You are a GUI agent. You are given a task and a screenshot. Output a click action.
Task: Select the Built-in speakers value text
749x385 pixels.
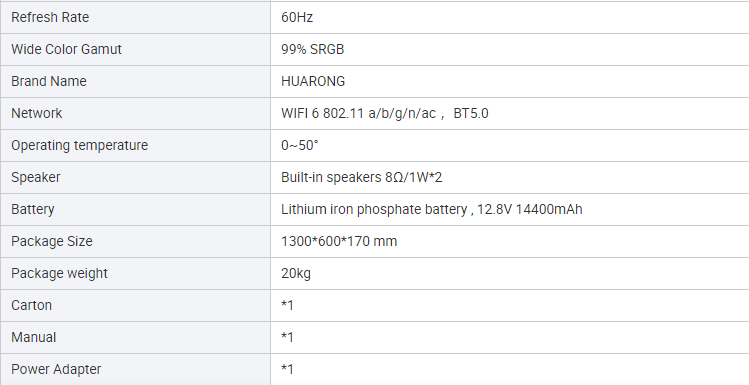click(362, 177)
